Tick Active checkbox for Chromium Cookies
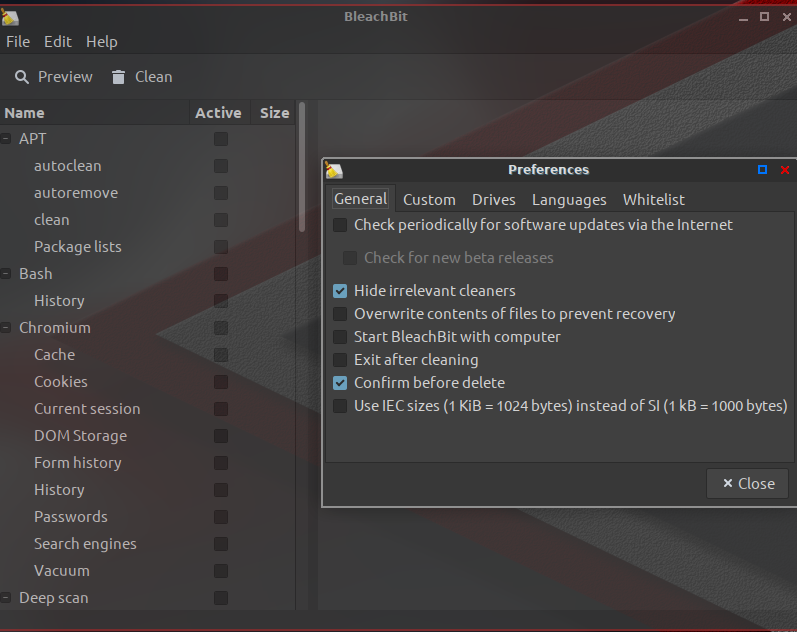The image size is (797, 632). coord(221,382)
